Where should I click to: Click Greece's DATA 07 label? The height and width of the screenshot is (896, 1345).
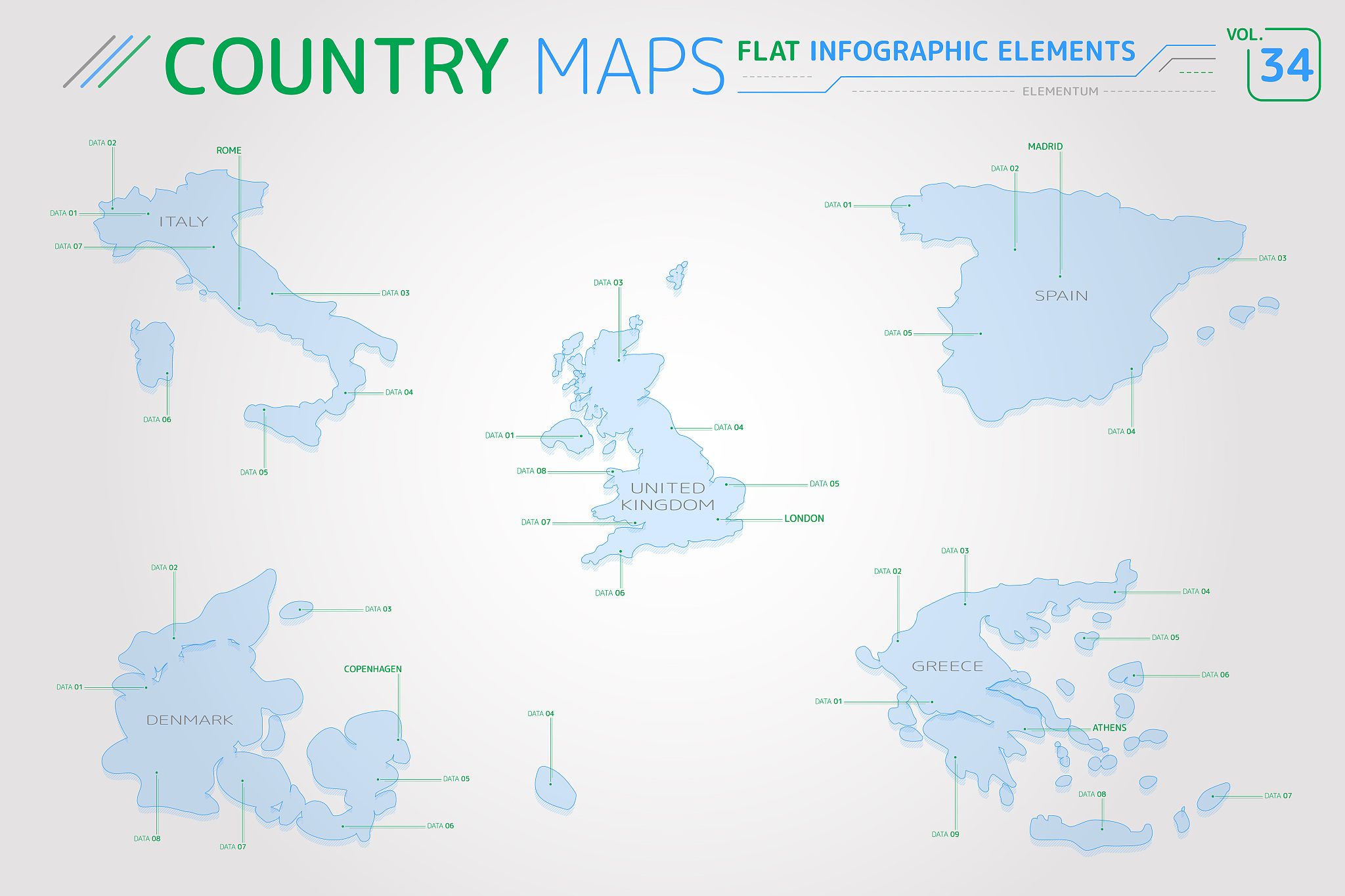click(x=1278, y=796)
